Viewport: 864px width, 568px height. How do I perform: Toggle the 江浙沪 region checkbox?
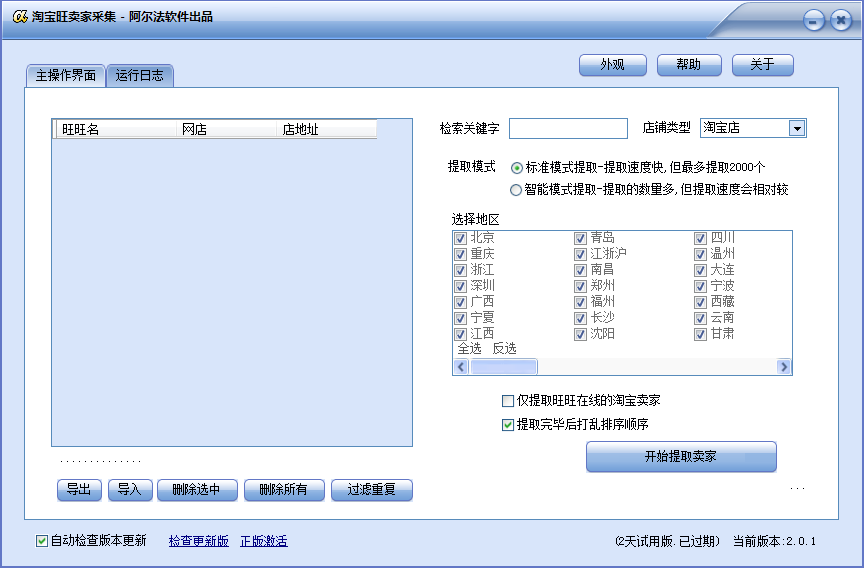(x=580, y=255)
